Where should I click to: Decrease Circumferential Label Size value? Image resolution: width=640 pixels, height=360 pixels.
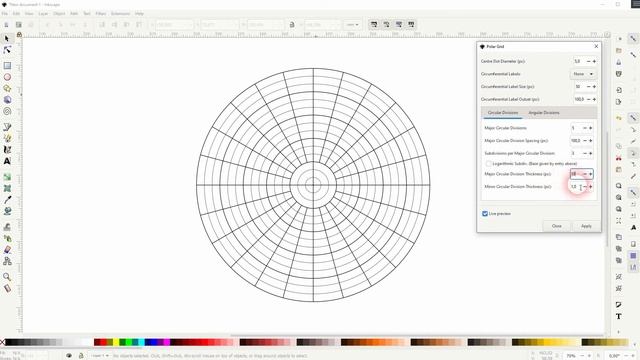click(x=588, y=87)
